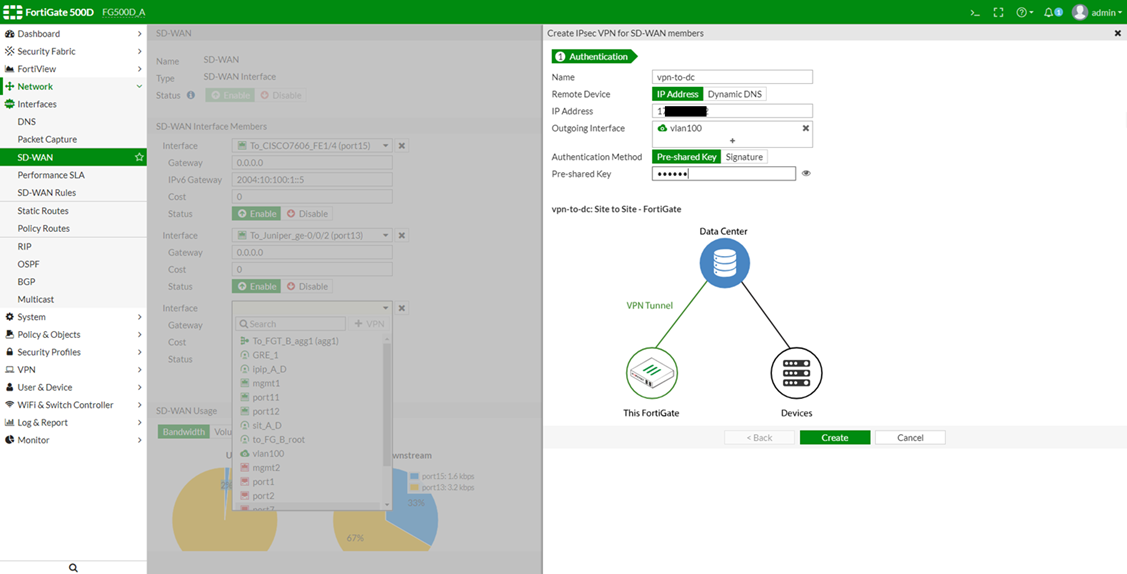Image resolution: width=1127 pixels, height=574 pixels.
Task: Go to Performance SLA page
Action: [51, 175]
